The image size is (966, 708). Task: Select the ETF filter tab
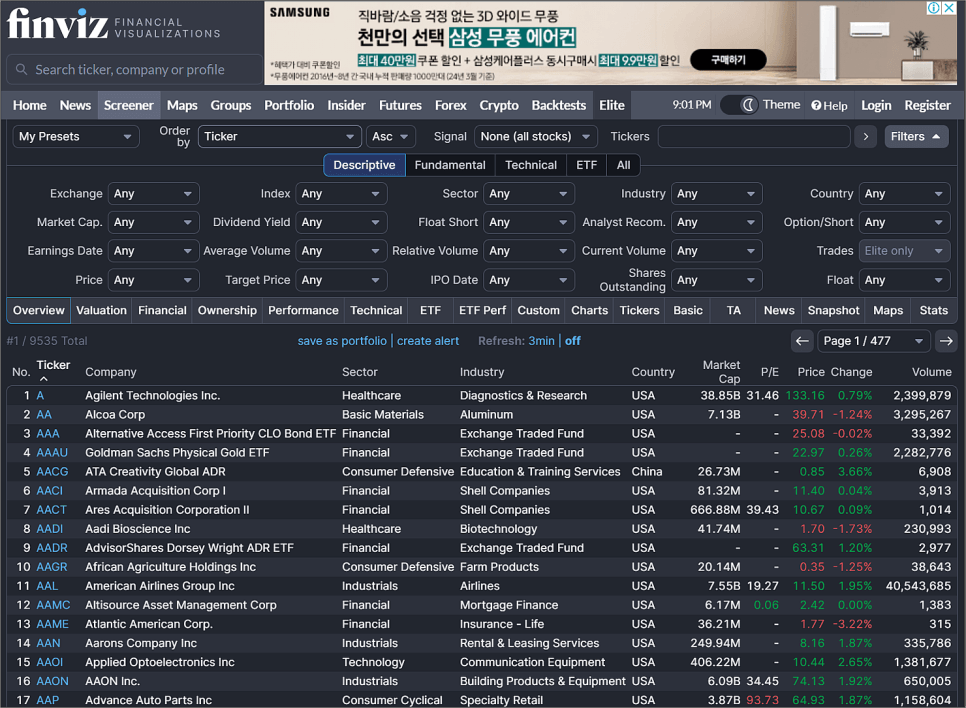(x=586, y=165)
